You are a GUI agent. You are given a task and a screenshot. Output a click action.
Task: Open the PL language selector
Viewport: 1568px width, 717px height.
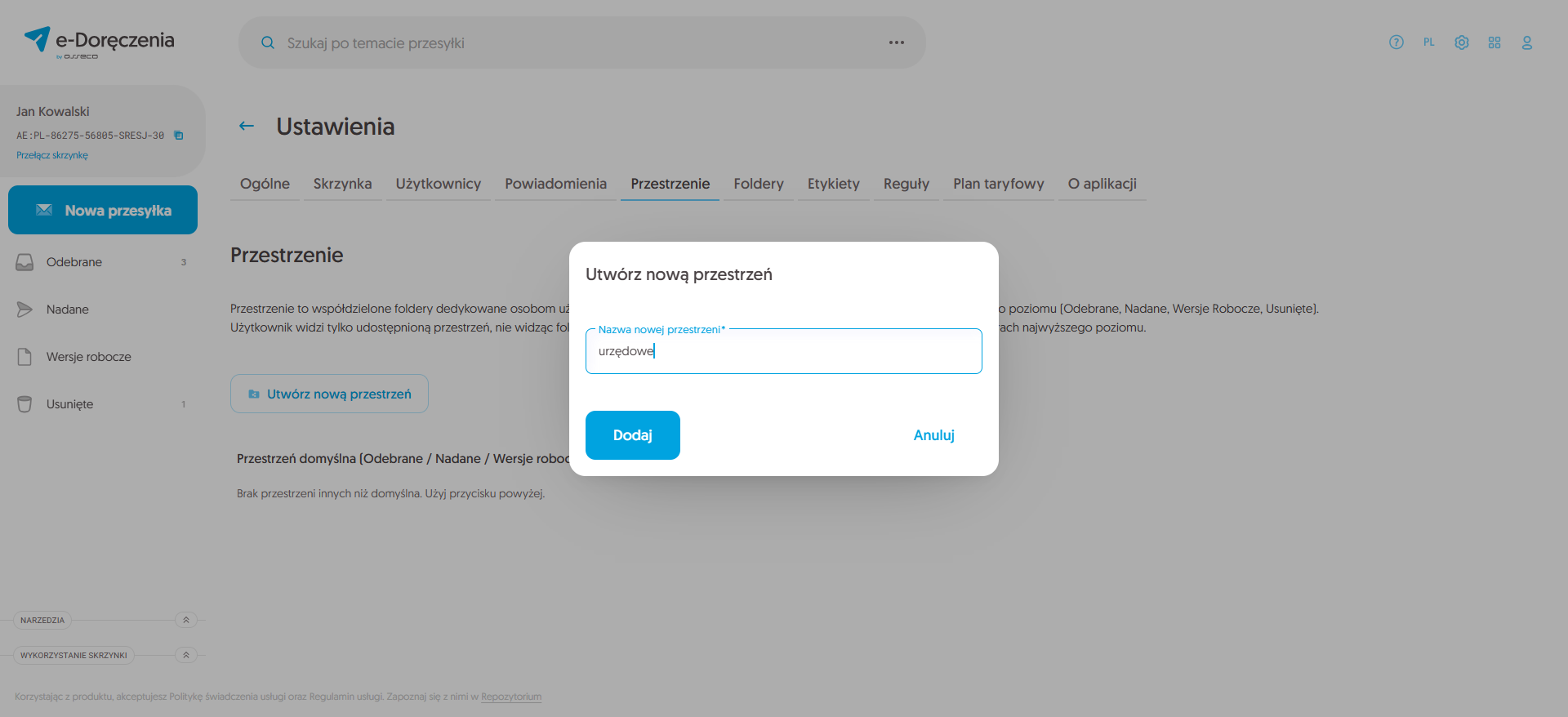pos(1428,42)
